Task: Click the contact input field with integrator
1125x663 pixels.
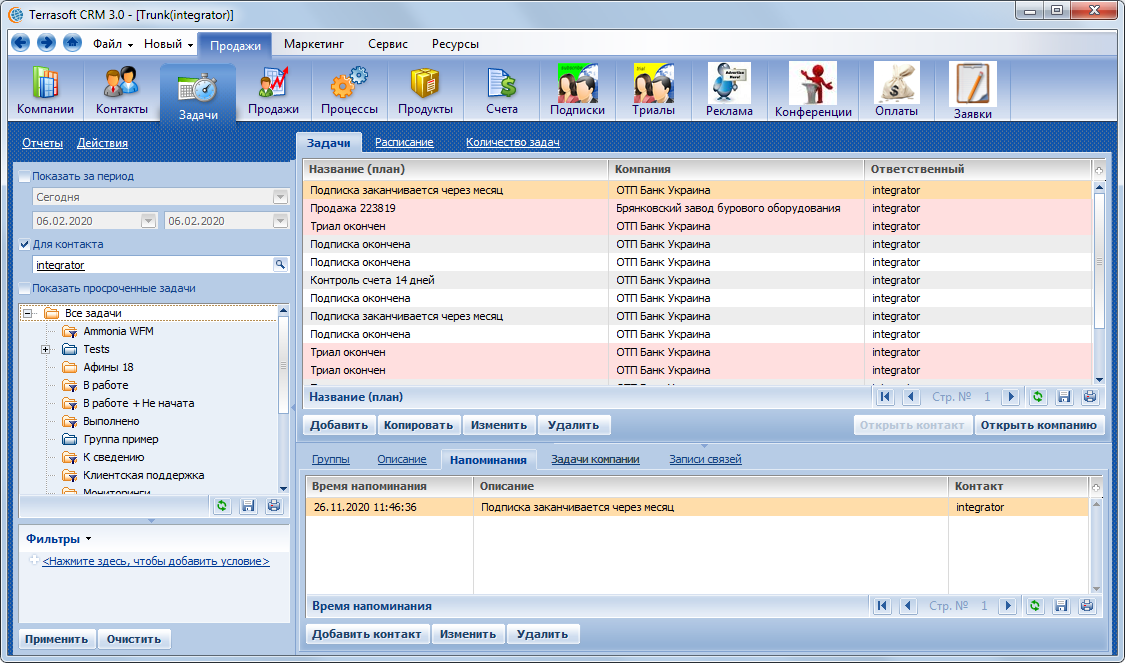Action: 154,265
